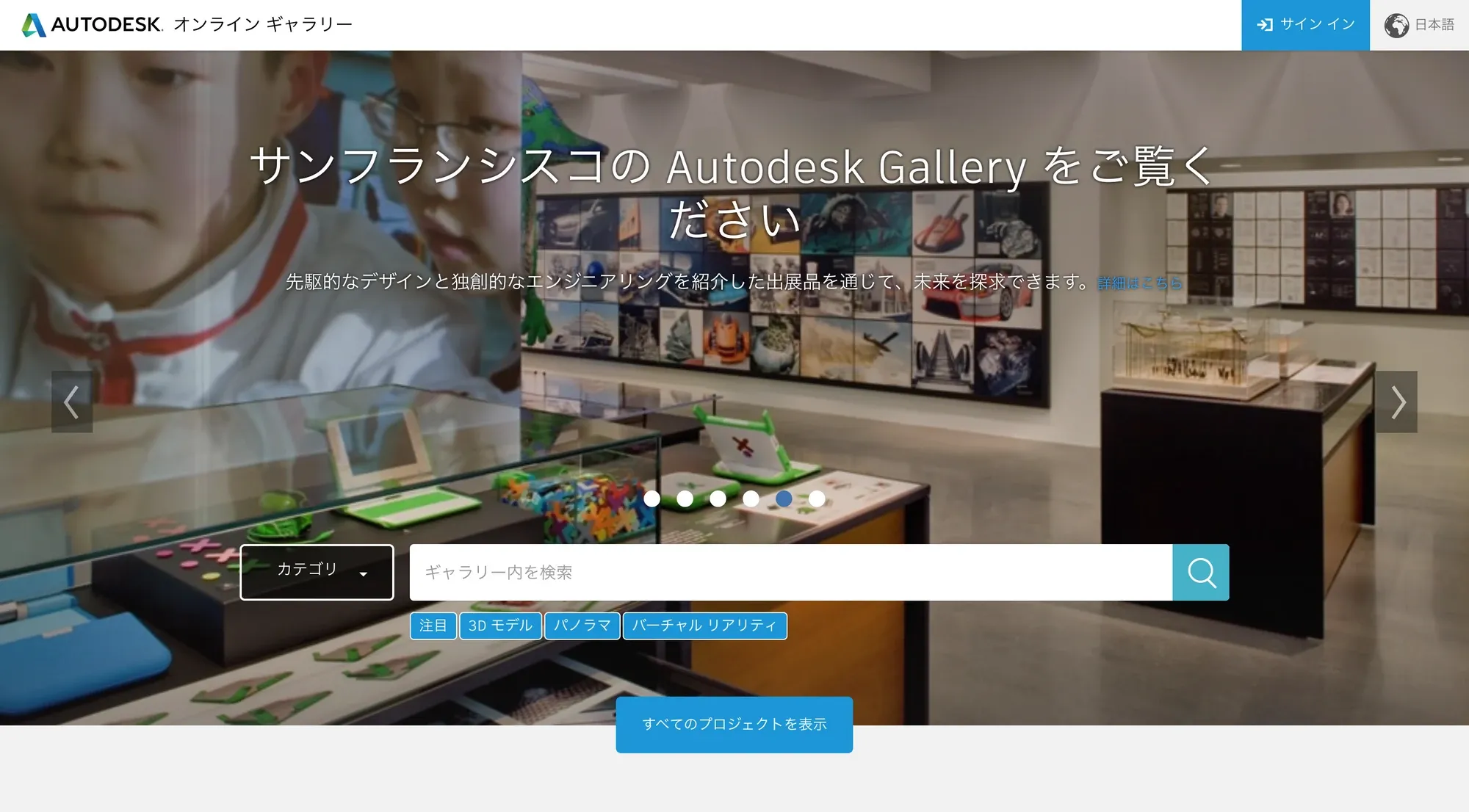Select the fourth carousel dot

[x=751, y=499]
